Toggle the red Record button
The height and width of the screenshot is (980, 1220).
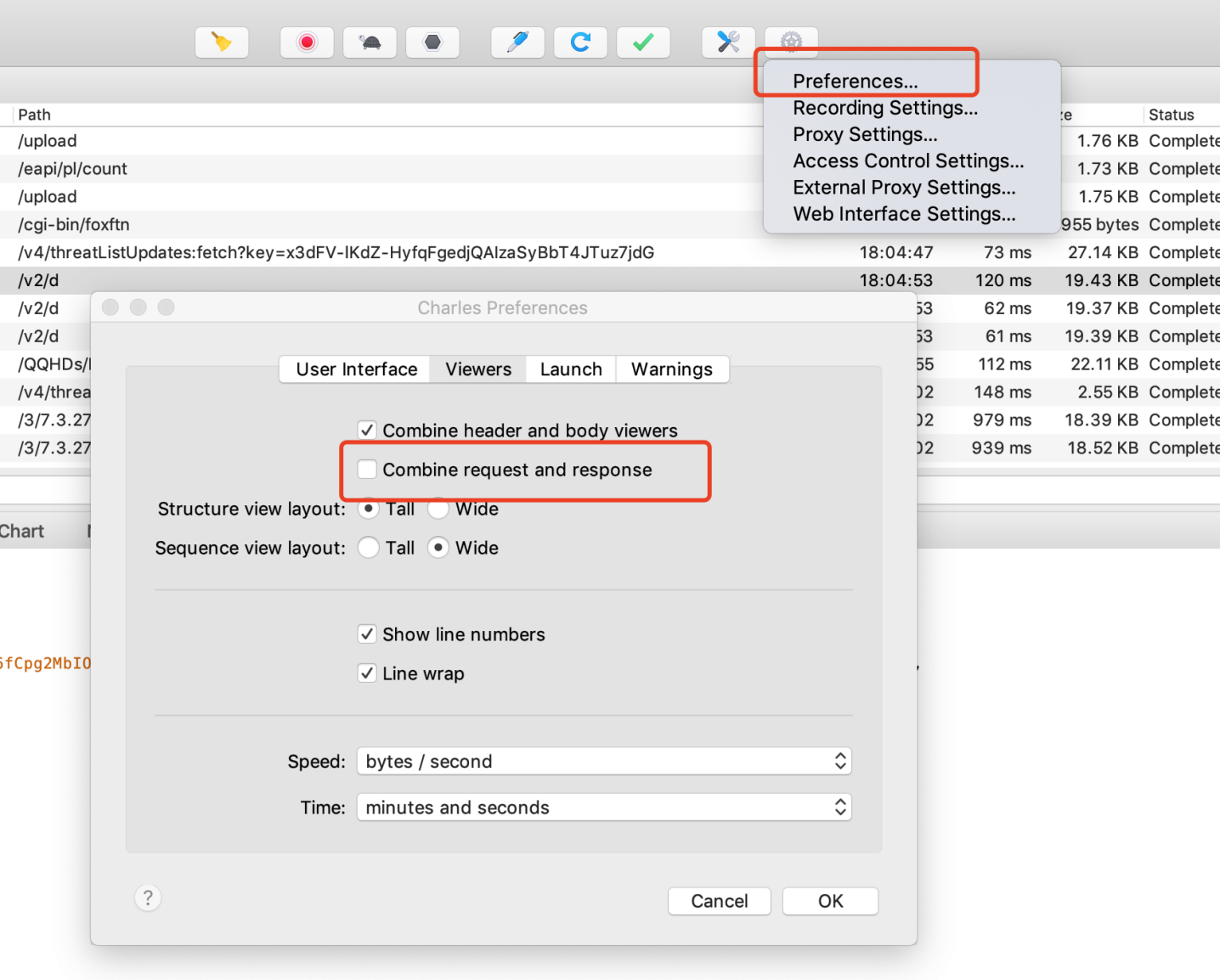pos(307,42)
